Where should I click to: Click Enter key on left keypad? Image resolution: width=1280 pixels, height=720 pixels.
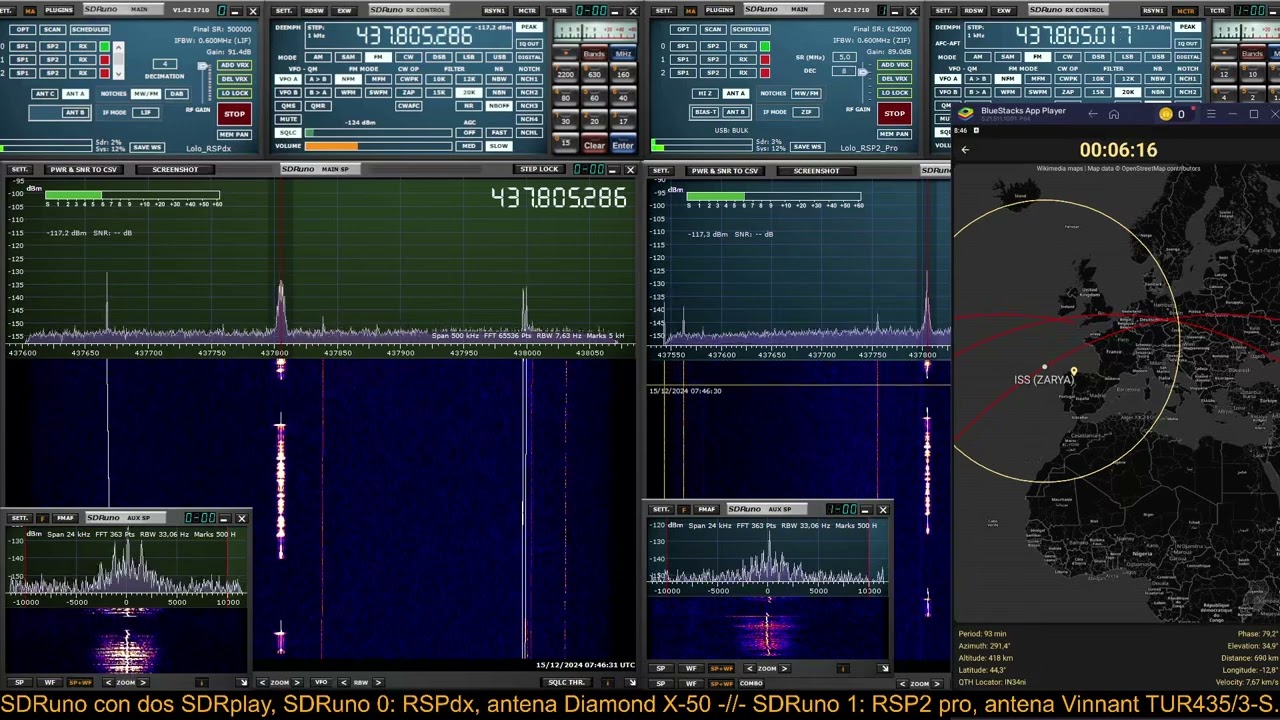coord(623,145)
